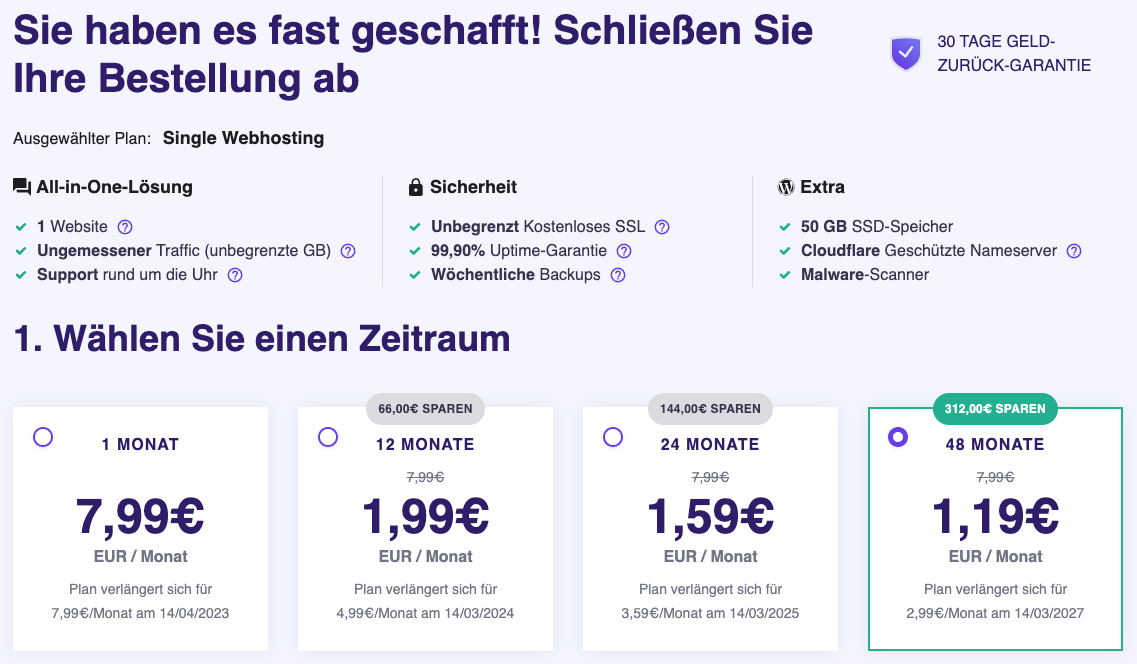This screenshot has height=664, width=1137.
Task: Click the help icon beside "Wöchentliche Backups"
Action: pyautogui.click(x=618, y=274)
